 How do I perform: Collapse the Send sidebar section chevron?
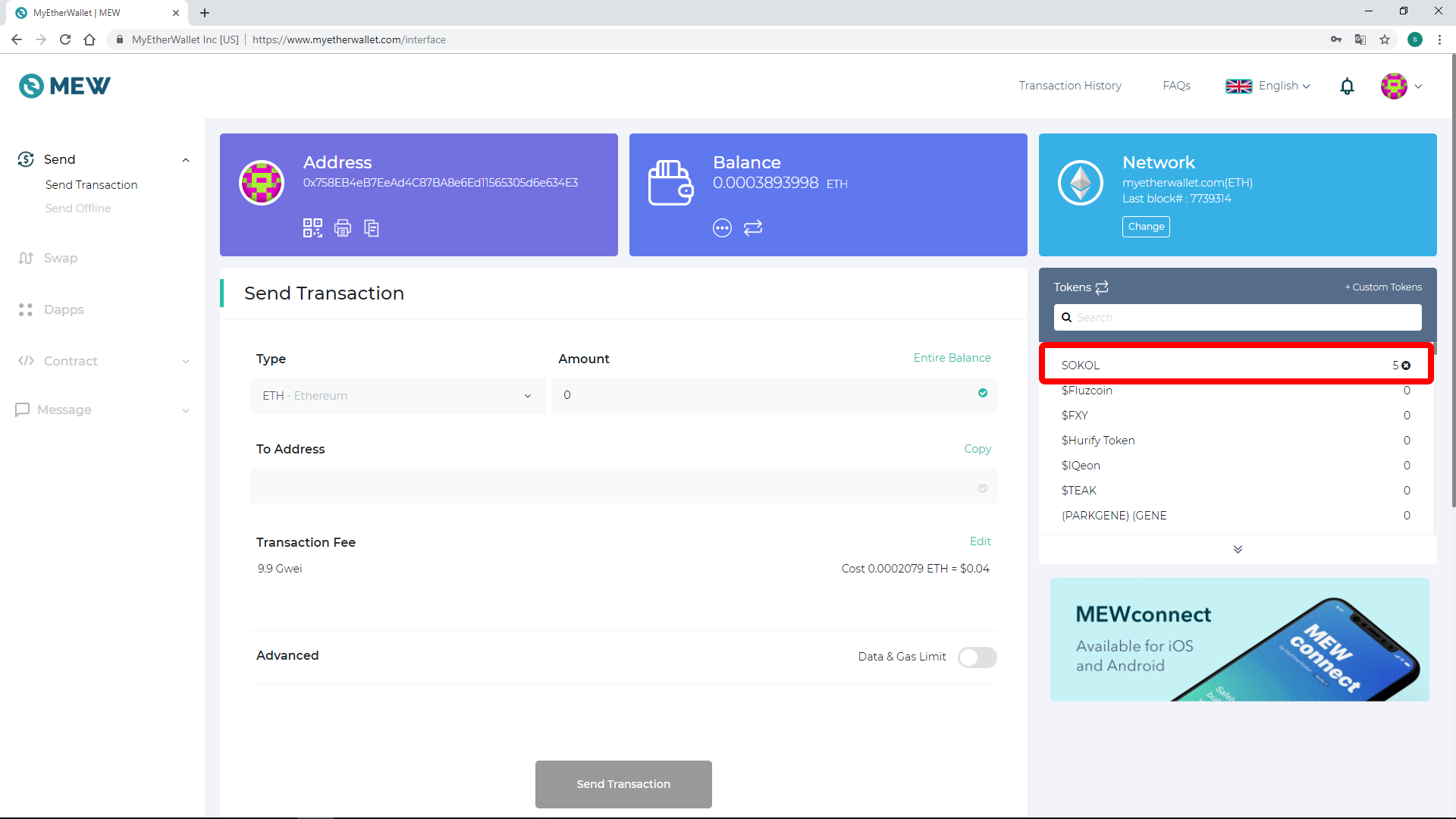[x=186, y=160]
